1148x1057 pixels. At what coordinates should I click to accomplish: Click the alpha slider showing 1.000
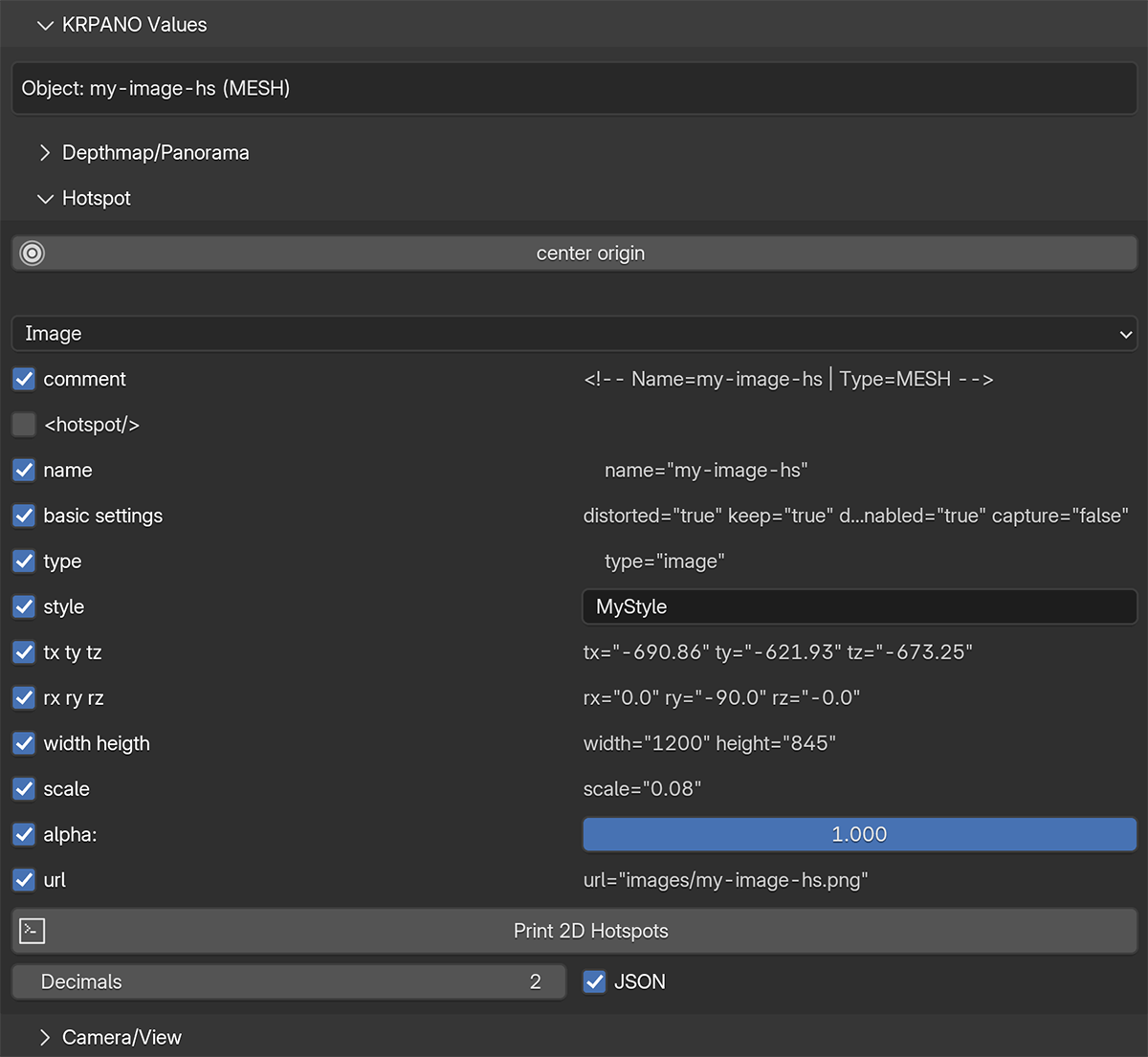(859, 834)
